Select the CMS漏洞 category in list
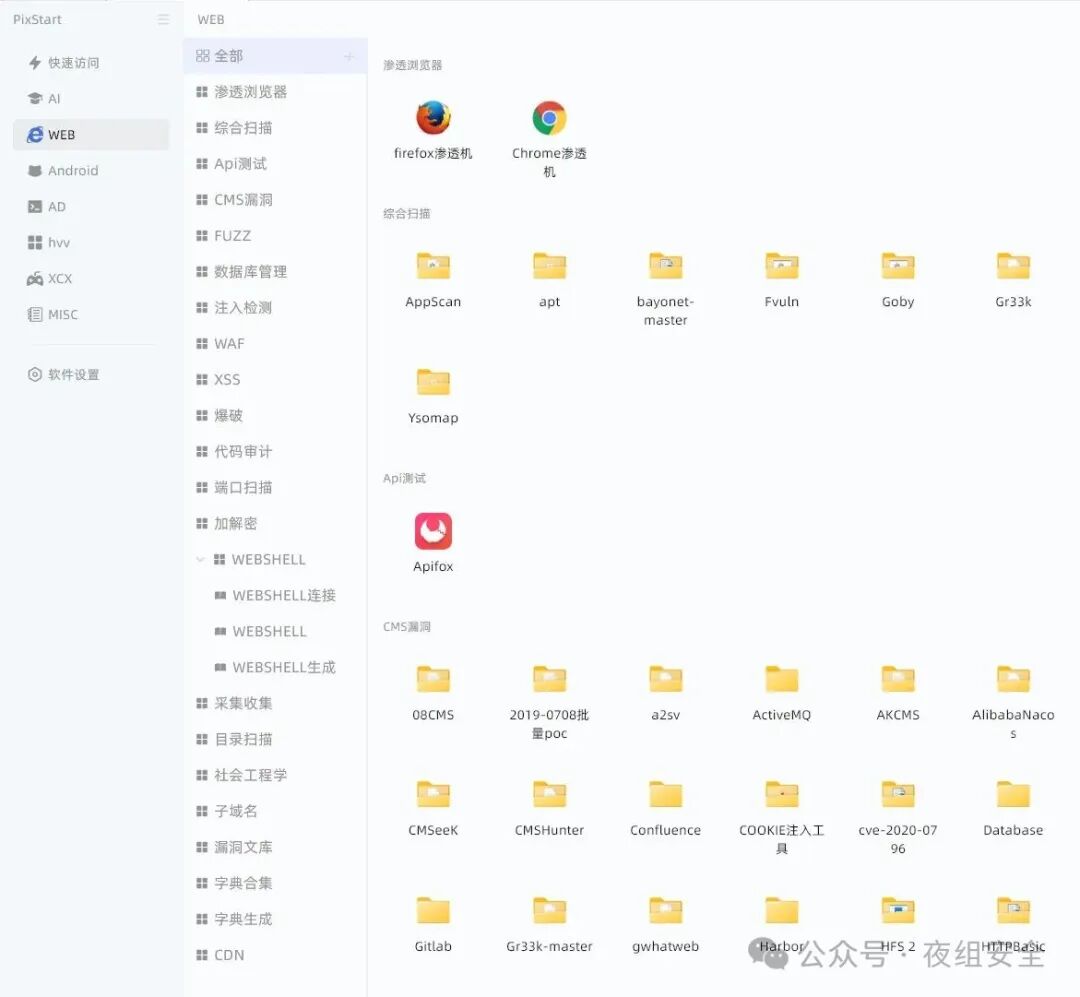This screenshot has height=997, width=1080. point(276,200)
